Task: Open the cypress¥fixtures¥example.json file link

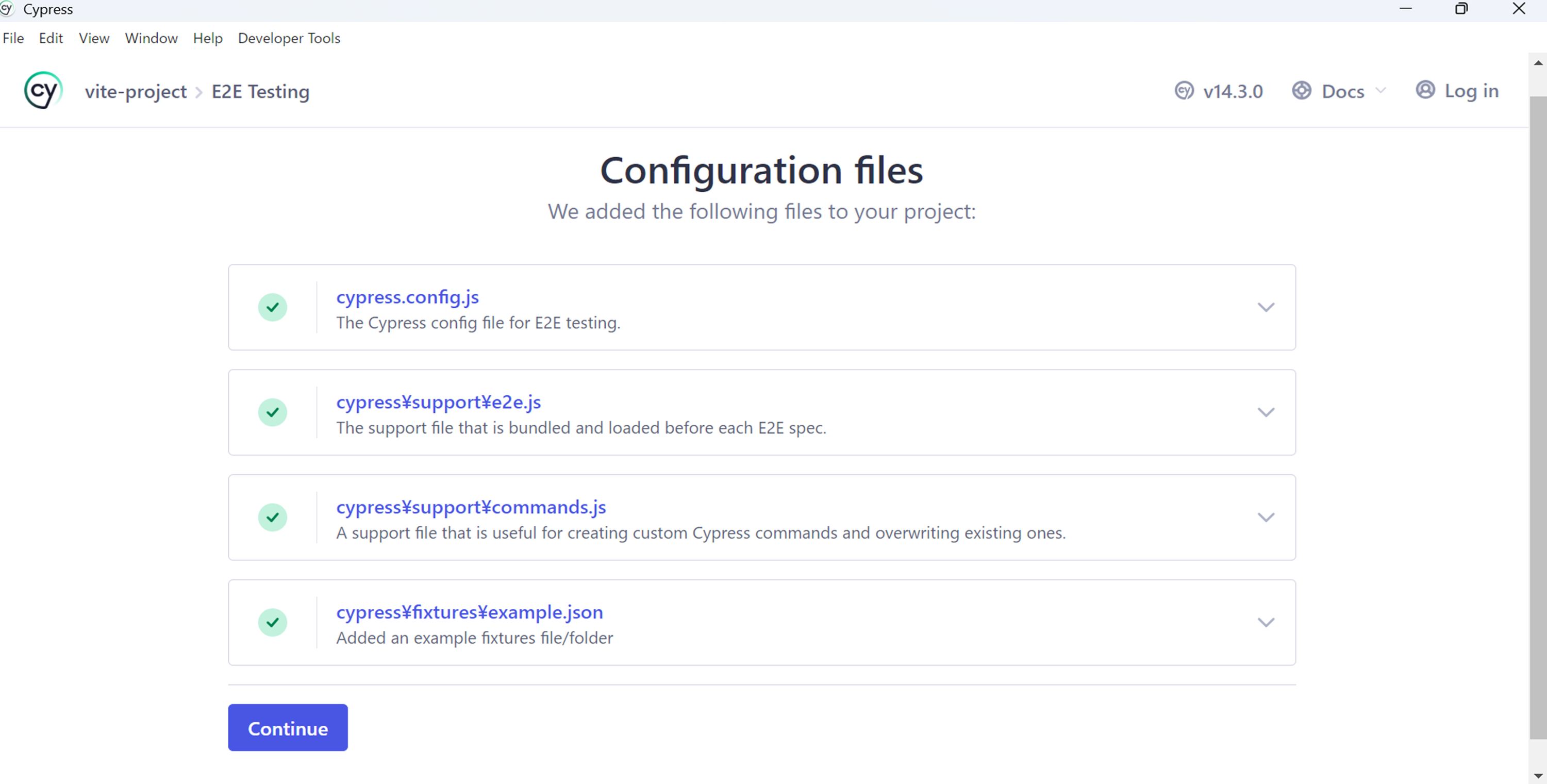Action: (470, 612)
